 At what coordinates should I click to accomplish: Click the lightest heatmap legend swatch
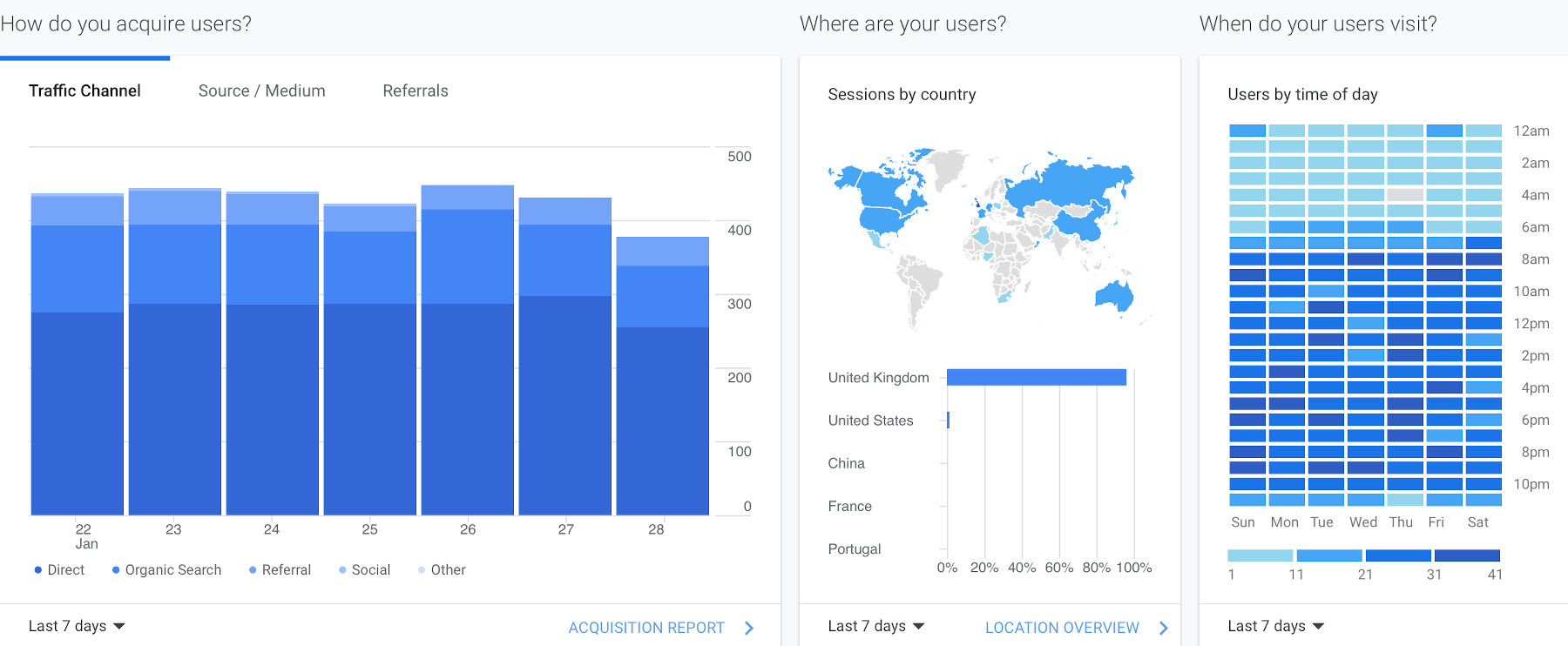pos(1260,555)
